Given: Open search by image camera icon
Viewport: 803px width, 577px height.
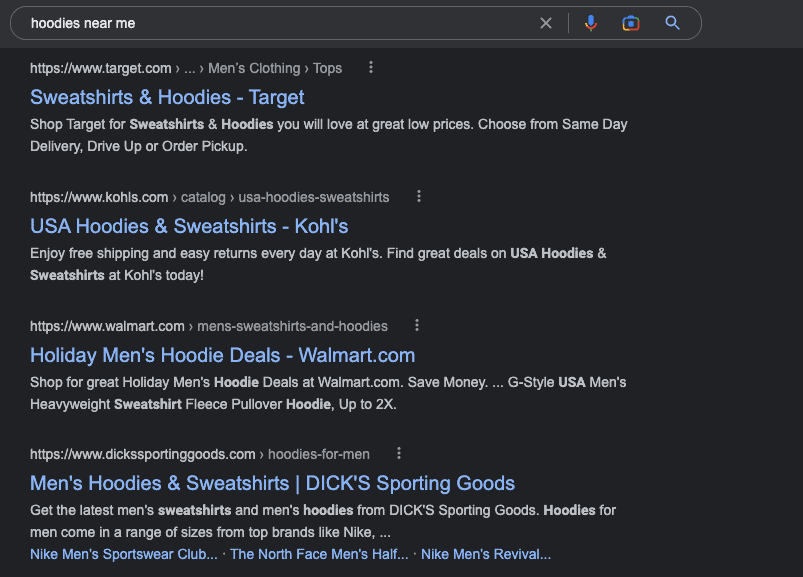Looking at the screenshot, I should (x=631, y=23).
